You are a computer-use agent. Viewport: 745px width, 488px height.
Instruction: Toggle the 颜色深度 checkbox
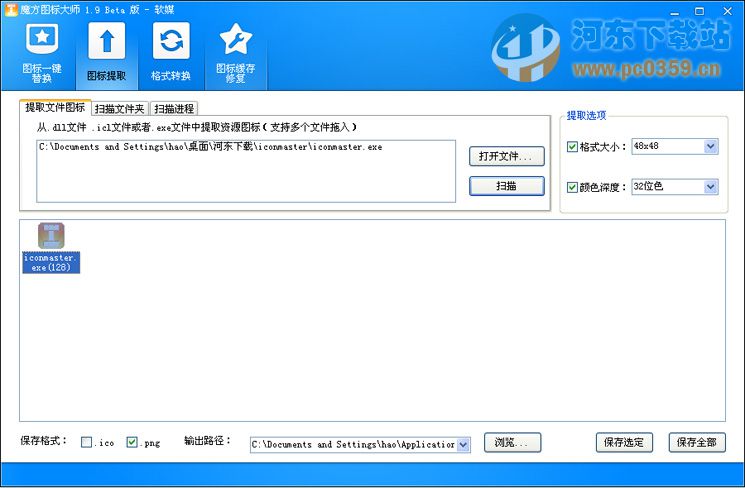coord(572,187)
